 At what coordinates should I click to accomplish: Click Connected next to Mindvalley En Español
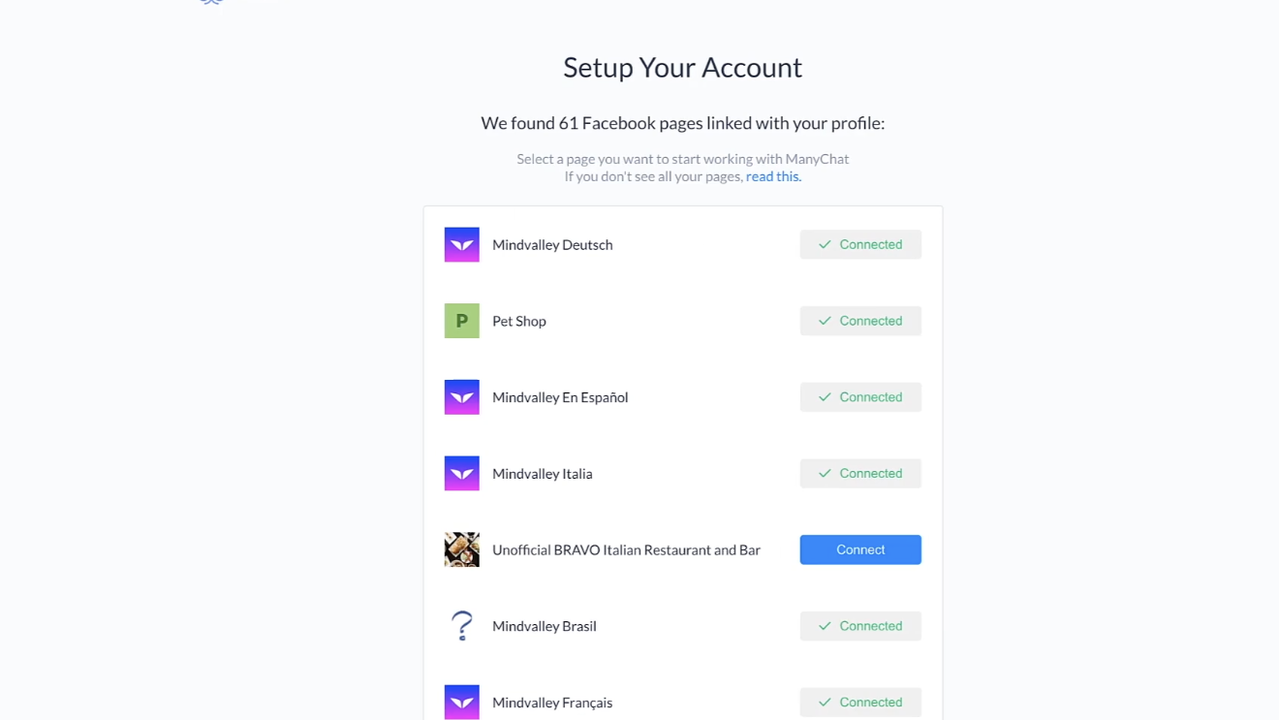(x=860, y=397)
